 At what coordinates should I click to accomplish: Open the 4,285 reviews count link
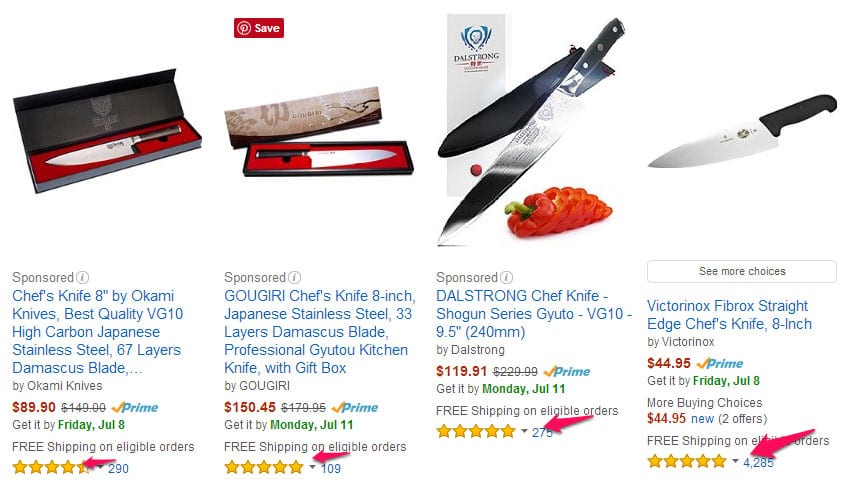tap(758, 462)
